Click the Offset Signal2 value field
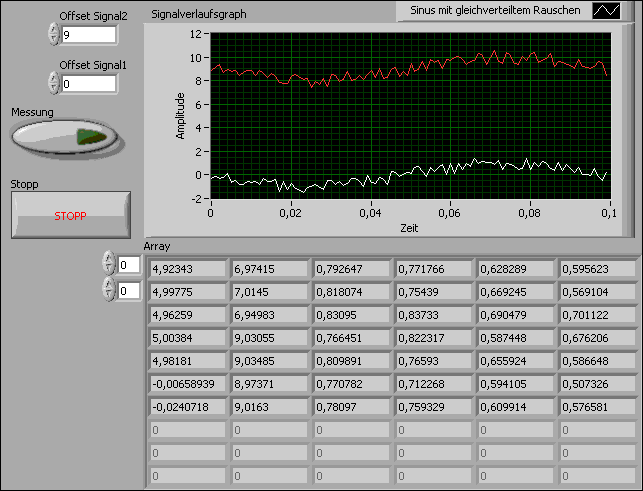 click(x=88, y=35)
